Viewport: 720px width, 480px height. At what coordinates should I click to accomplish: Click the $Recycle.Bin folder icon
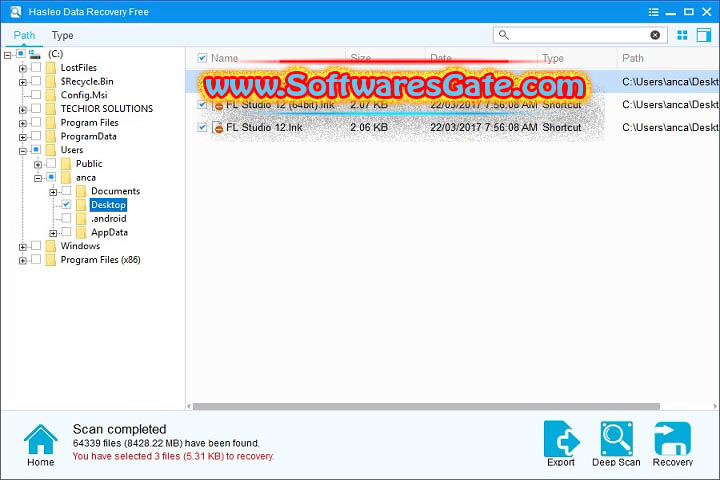click(51, 82)
